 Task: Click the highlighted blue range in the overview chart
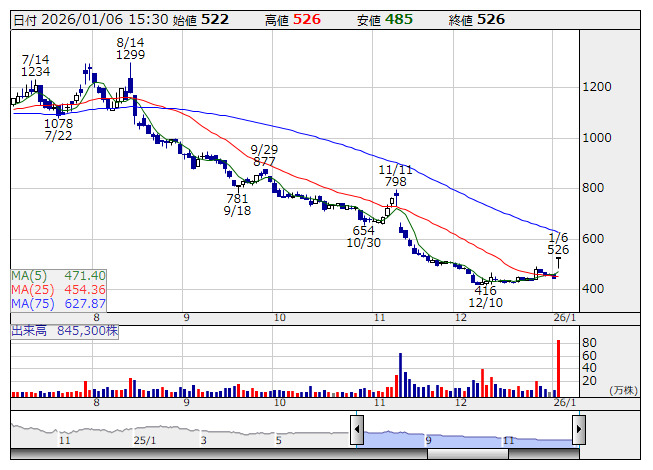click(468, 439)
